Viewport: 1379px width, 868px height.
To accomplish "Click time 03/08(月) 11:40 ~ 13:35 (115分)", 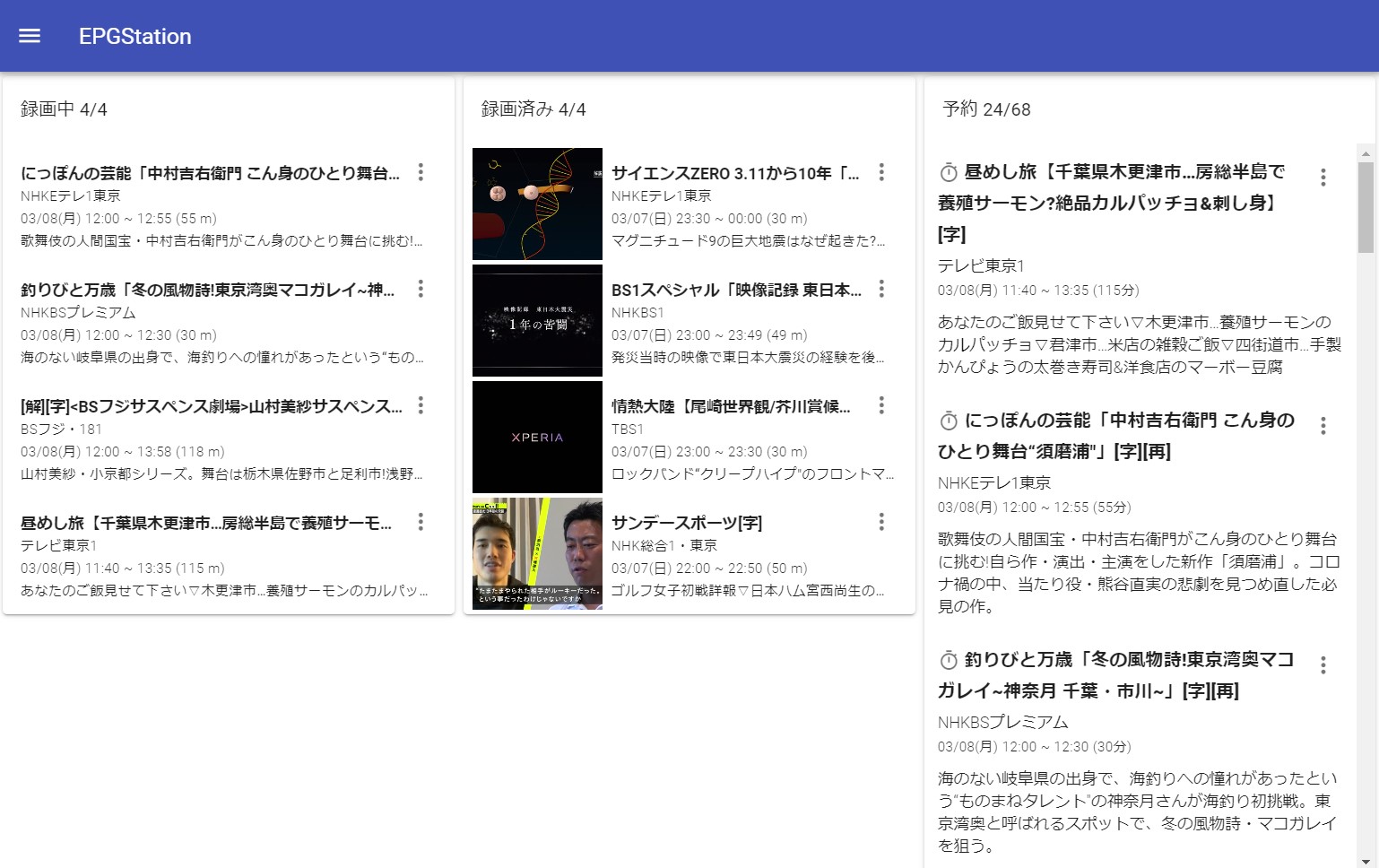I will pos(1038,290).
